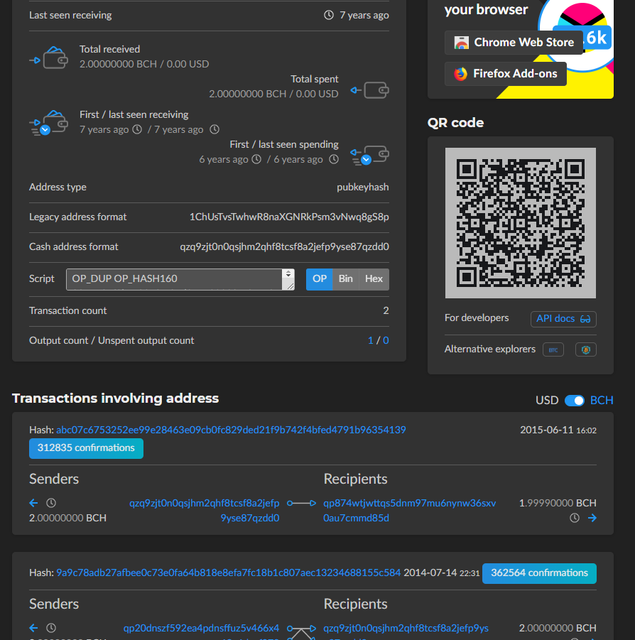
Task: Select Bin script view
Action: pos(345,279)
